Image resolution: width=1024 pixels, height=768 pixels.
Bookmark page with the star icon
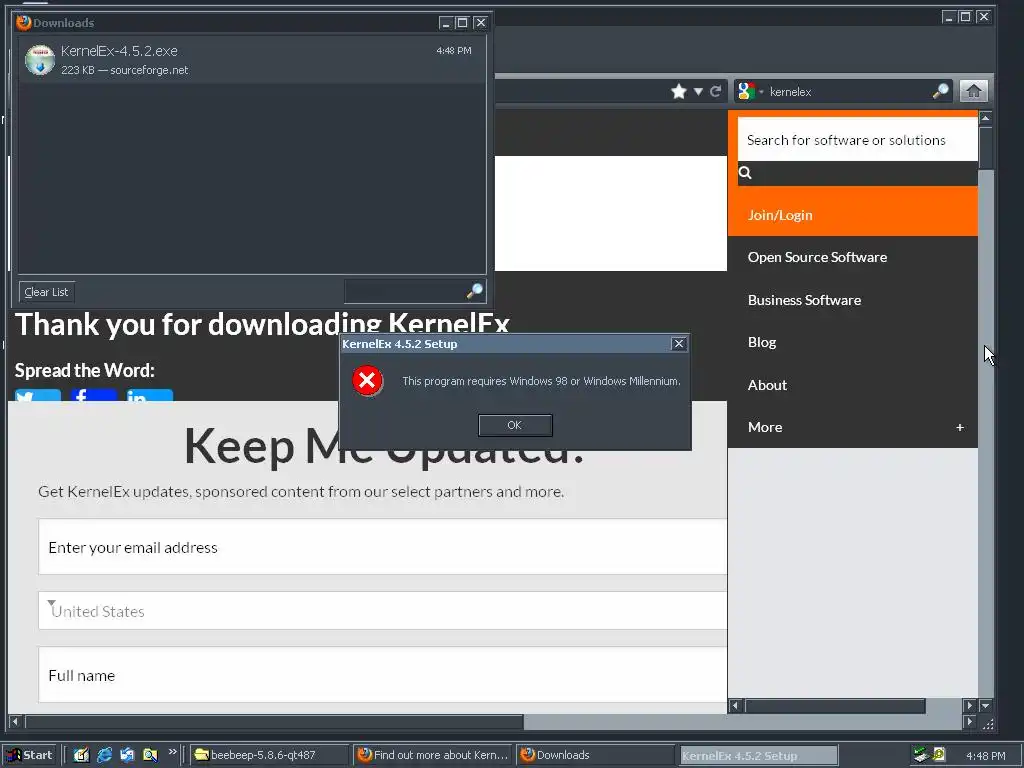click(679, 91)
